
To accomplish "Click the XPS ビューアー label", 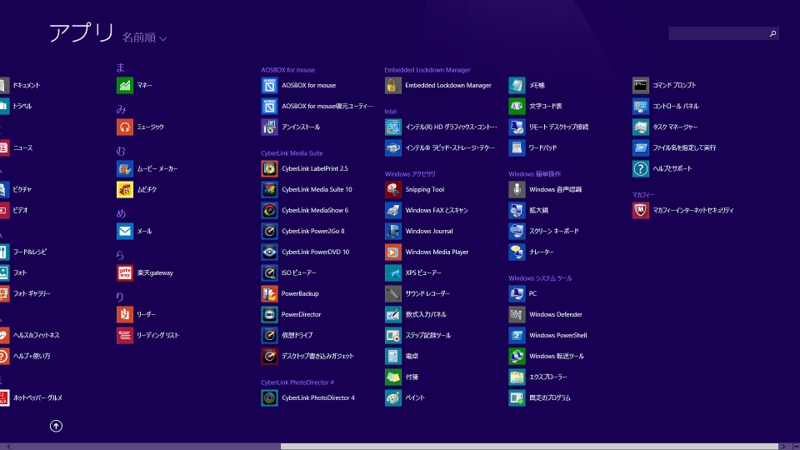I will click(x=423, y=273).
